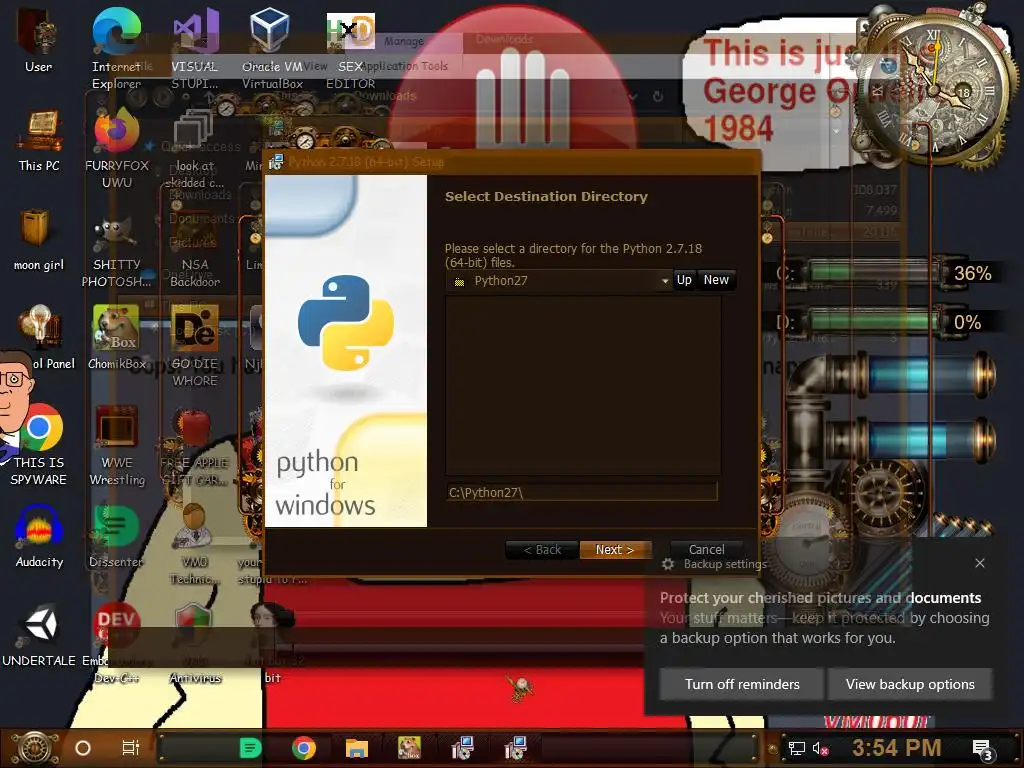Click the Up directory button
This screenshot has height=768, width=1024.
coord(684,280)
